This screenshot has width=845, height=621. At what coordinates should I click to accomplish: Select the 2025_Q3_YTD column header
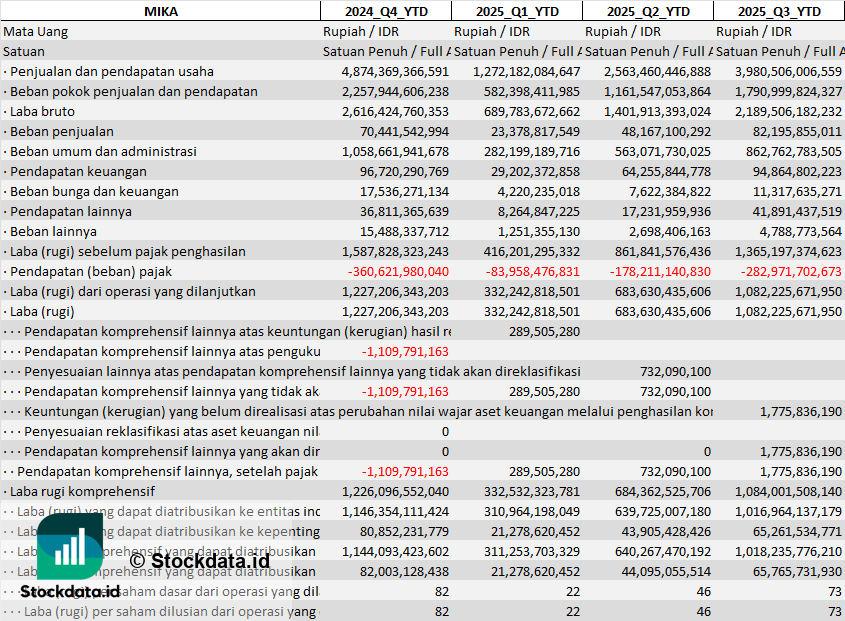(x=779, y=11)
